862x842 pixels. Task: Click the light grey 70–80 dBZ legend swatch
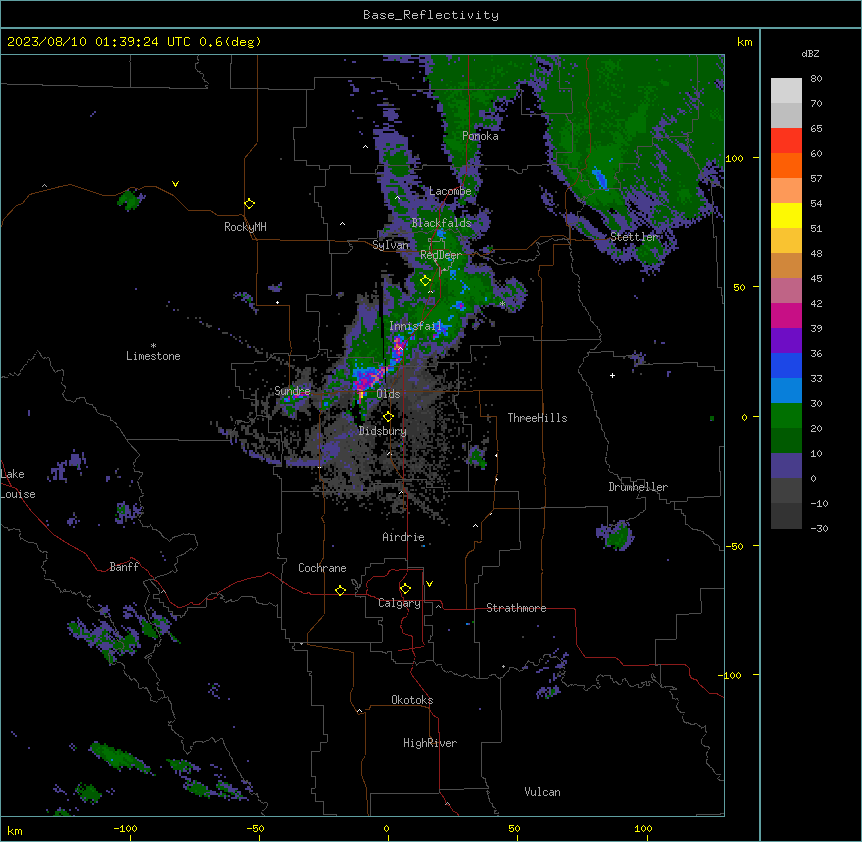click(786, 91)
